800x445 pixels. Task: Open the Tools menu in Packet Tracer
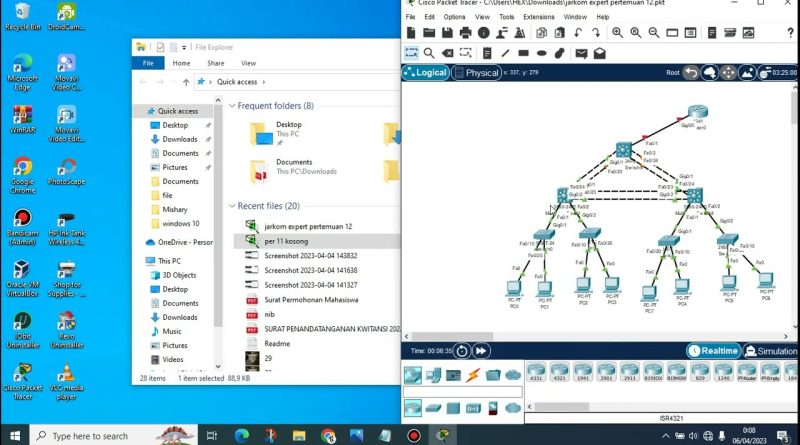click(507, 17)
